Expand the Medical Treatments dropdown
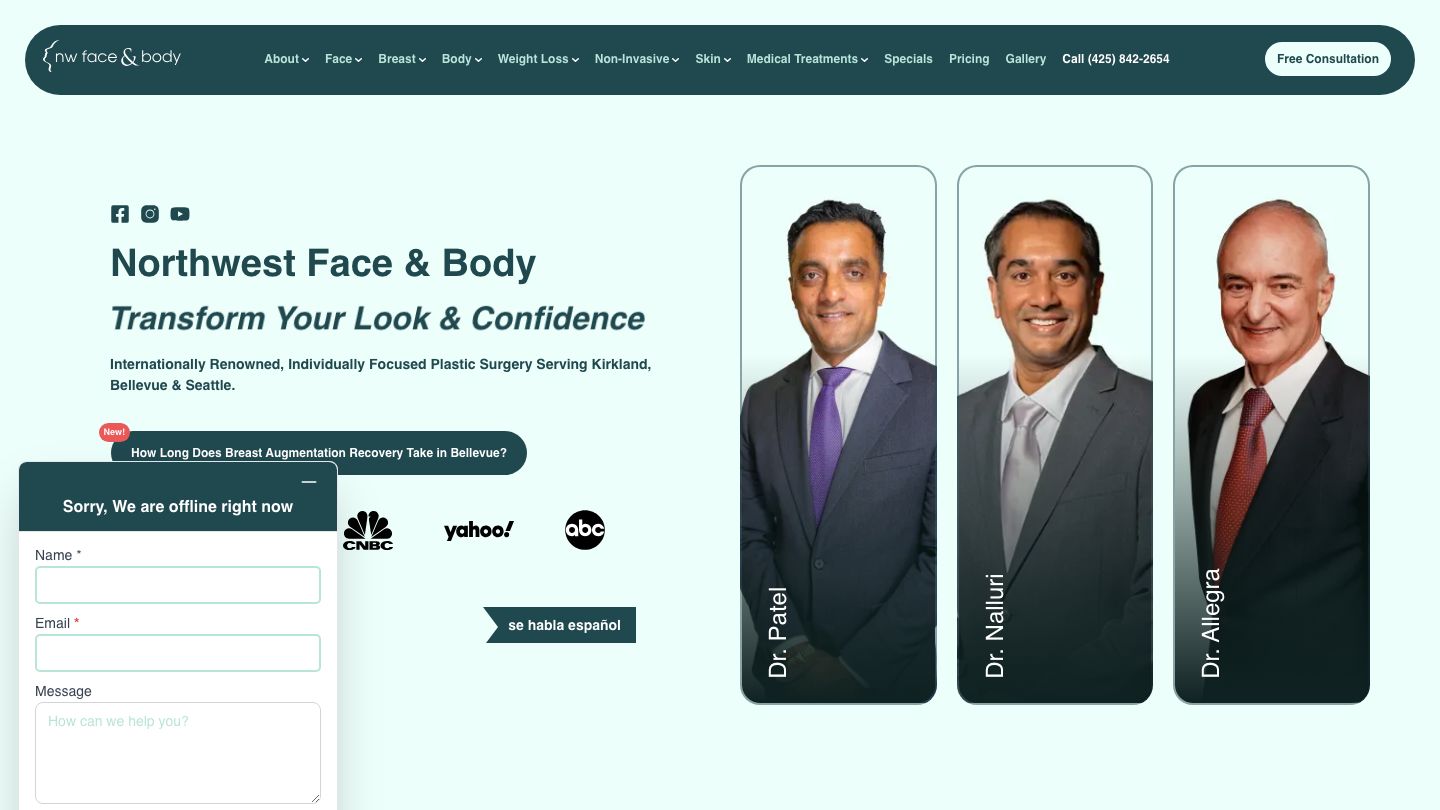Image resolution: width=1440 pixels, height=810 pixels. tap(807, 59)
